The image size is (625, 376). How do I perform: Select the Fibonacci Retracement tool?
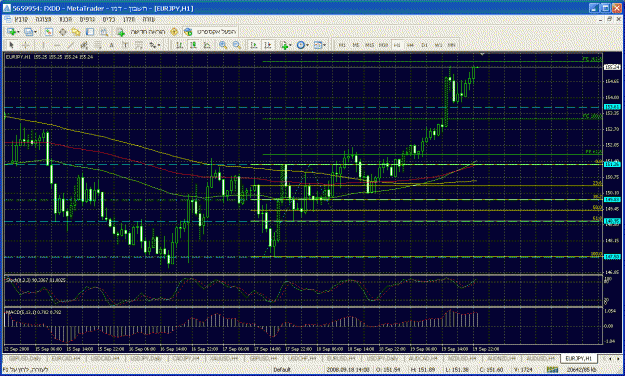(x=97, y=45)
